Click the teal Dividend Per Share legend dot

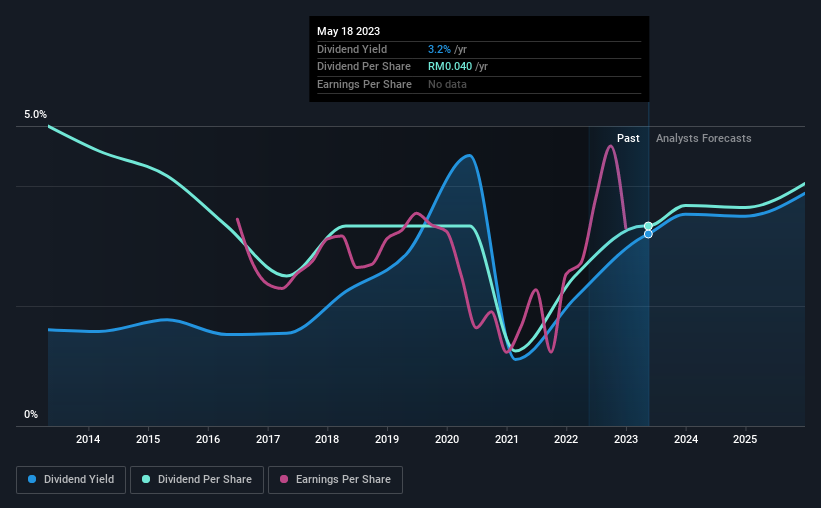coord(146,479)
